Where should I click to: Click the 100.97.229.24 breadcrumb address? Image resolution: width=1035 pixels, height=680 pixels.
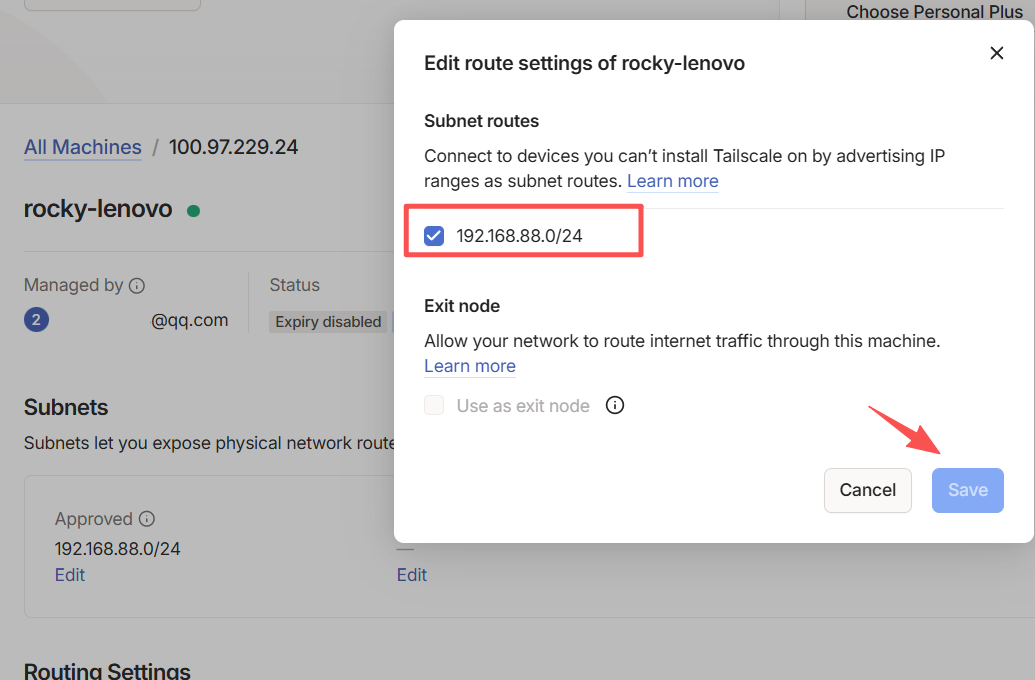(233, 147)
